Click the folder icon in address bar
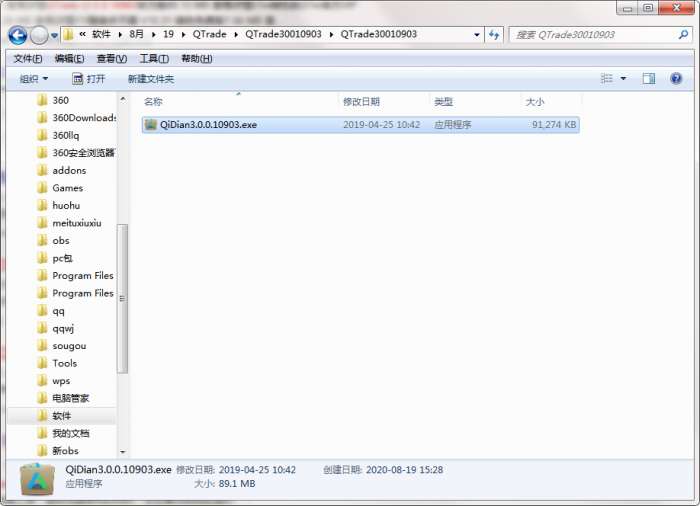The width and height of the screenshot is (700, 506). 68,34
